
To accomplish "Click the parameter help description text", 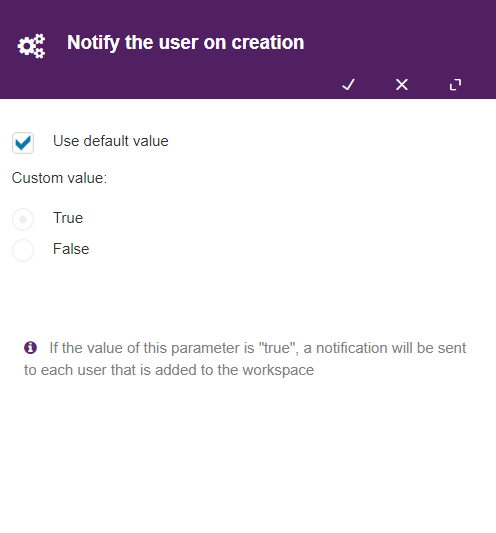I will click(245, 359).
